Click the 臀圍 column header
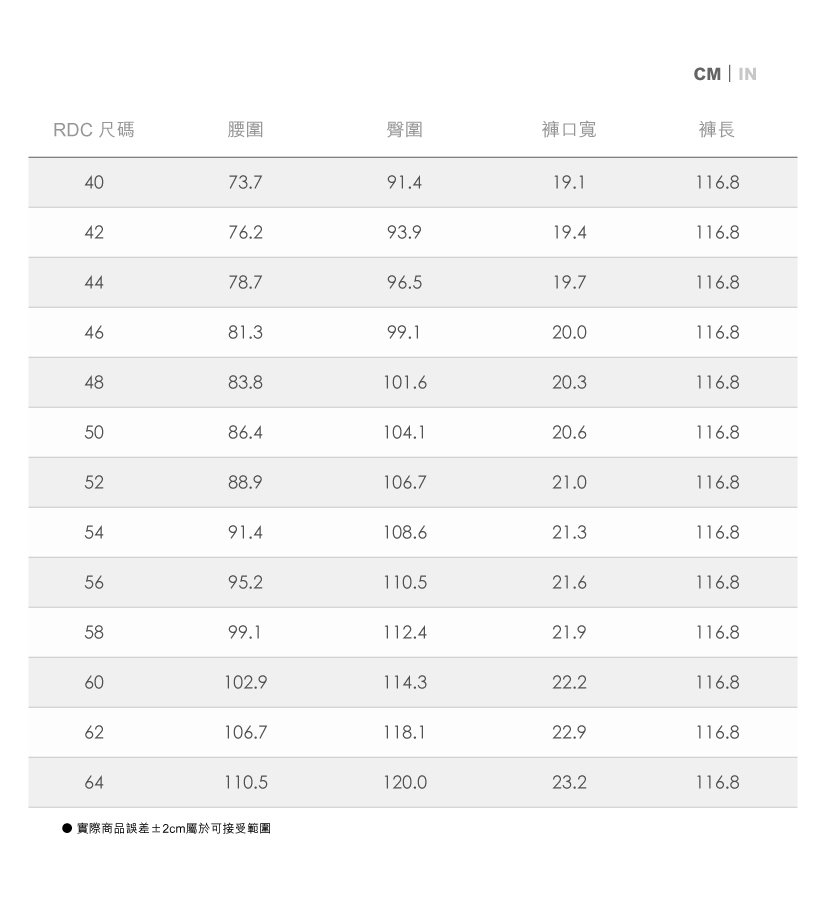The height and width of the screenshot is (900, 825). pyautogui.click(x=404, y=130)
